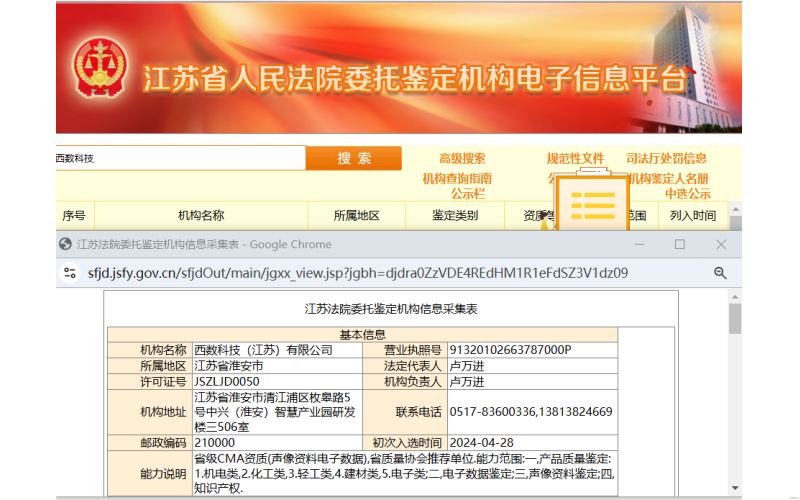Click the globe favicon in popup title bar

tap(66, 244)
